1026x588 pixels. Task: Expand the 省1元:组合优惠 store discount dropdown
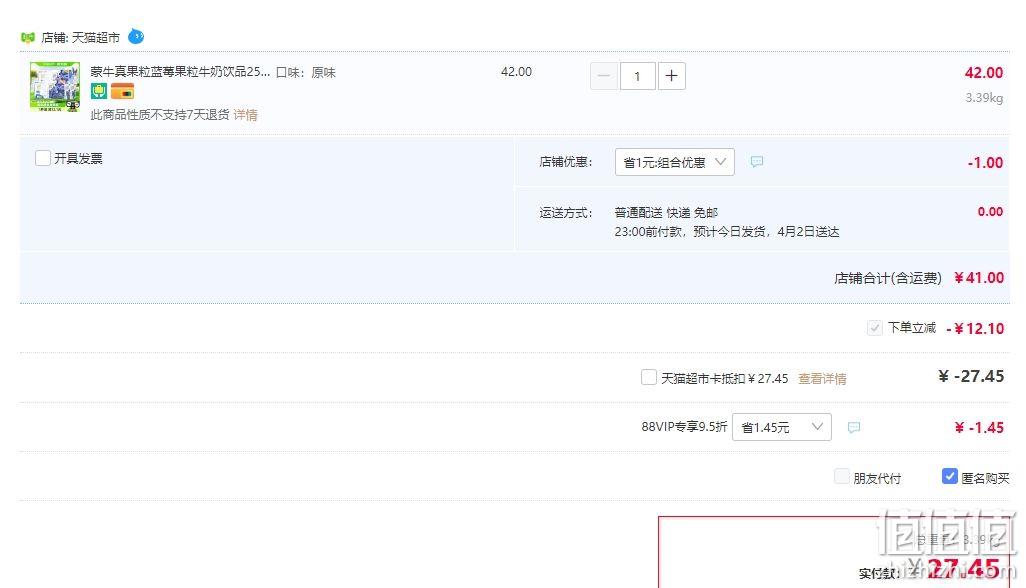[x=675, y=162]
